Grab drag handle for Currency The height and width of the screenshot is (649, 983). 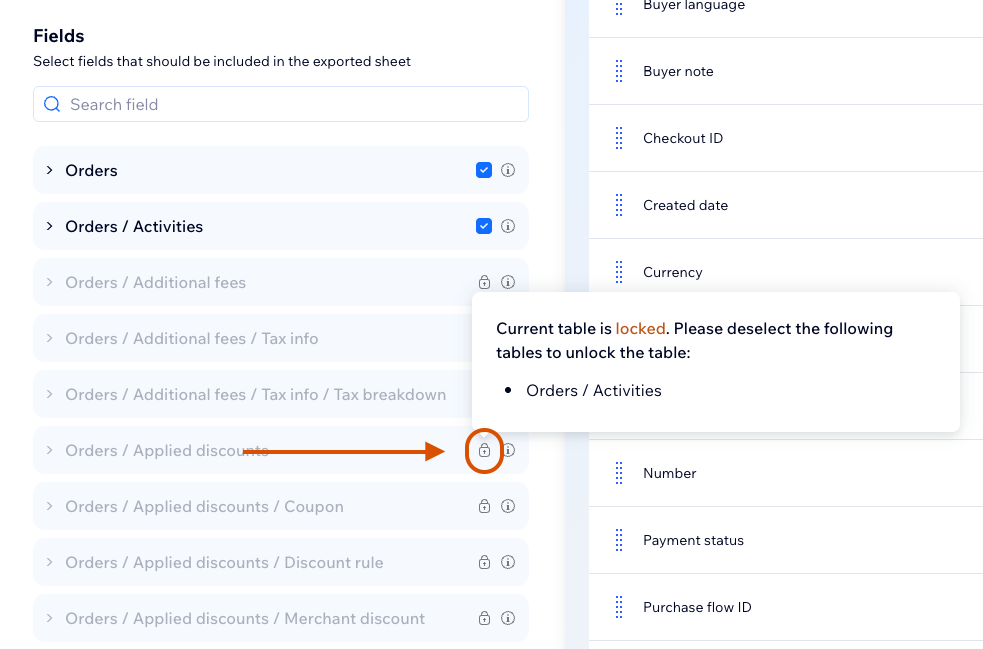pos(619,272)
